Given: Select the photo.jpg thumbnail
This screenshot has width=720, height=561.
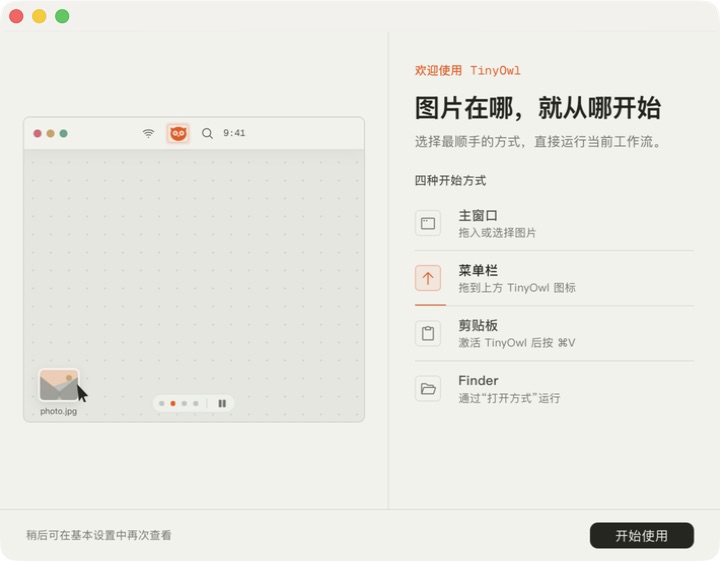Looking at the screenshot, I should [59, 385].
